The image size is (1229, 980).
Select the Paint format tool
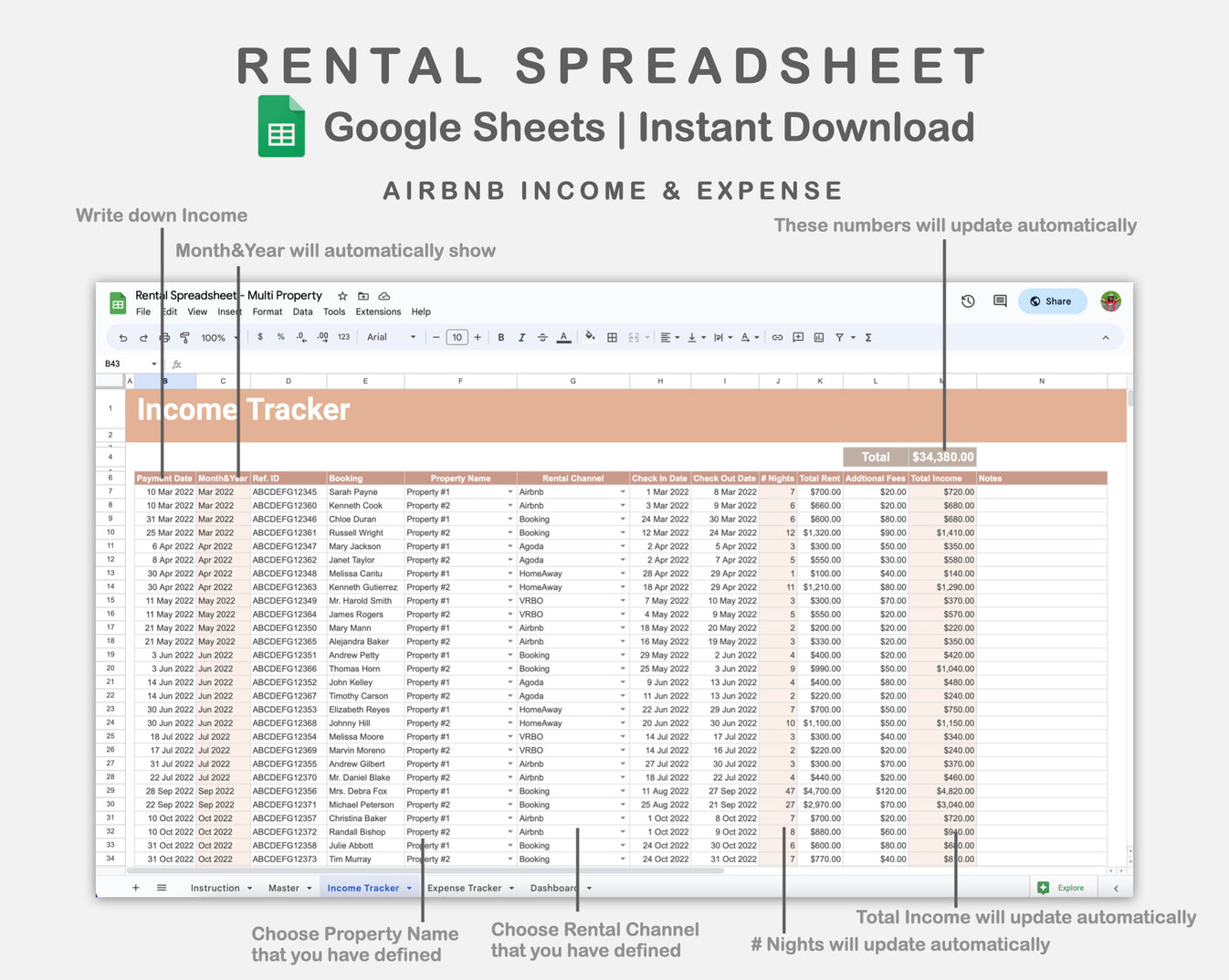[x=184, y=337]
